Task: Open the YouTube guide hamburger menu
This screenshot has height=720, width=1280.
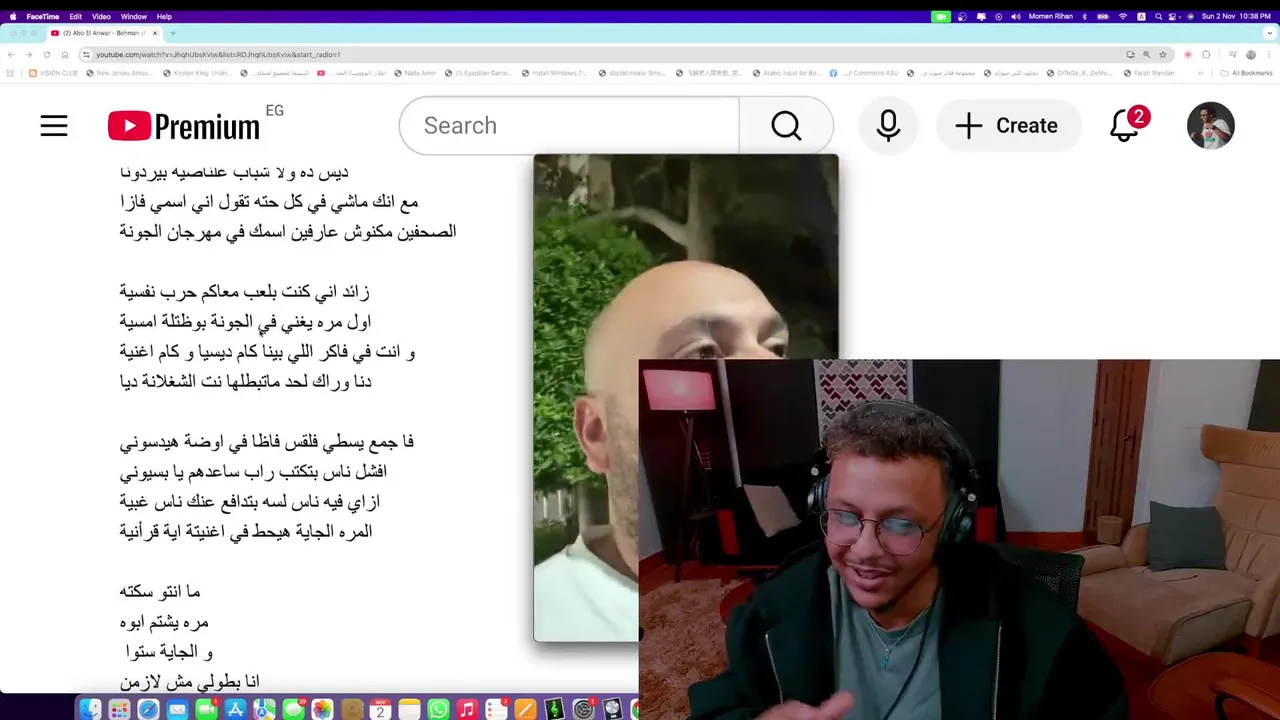Action: click(54, 126)
